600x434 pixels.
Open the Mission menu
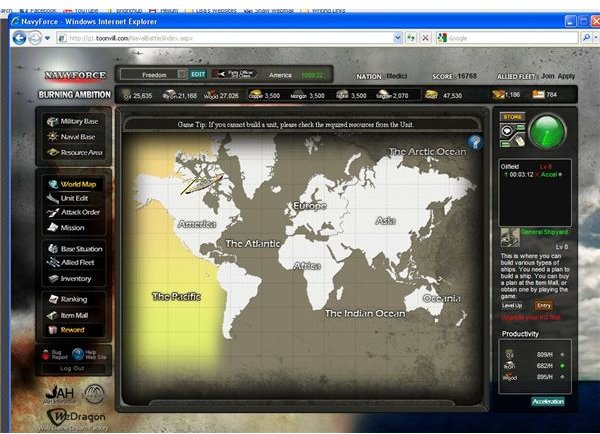[72, 228]
